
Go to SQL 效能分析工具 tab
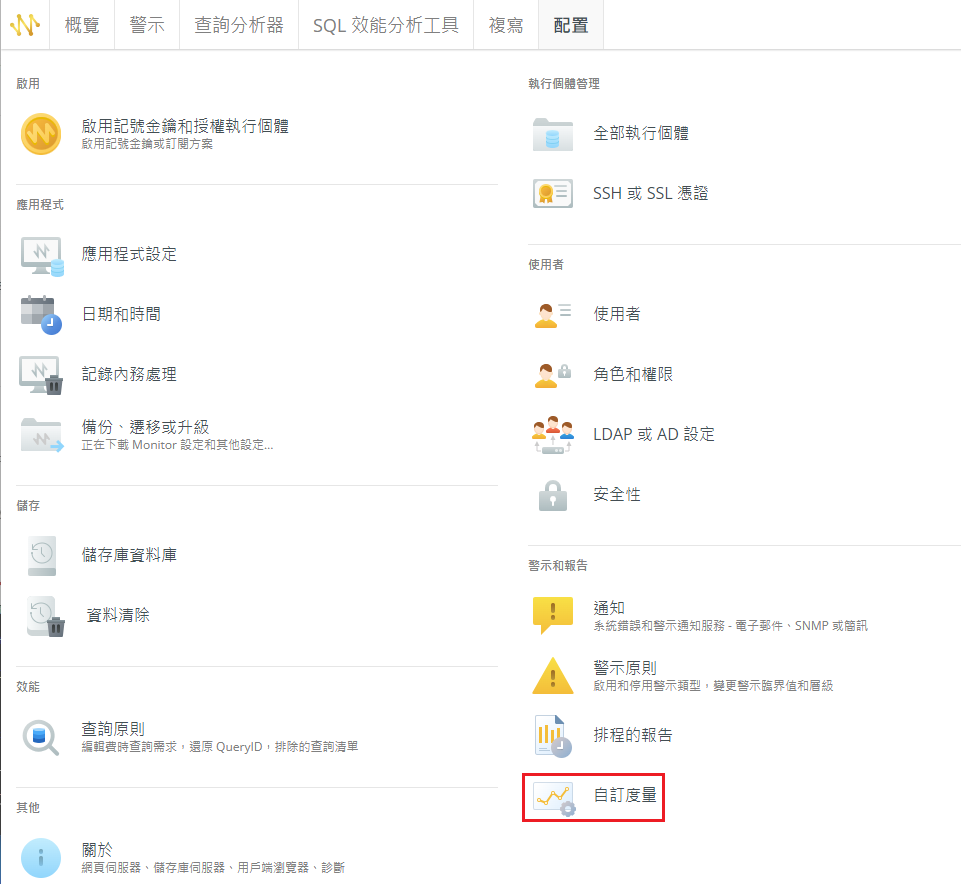[x=385, y=25]
